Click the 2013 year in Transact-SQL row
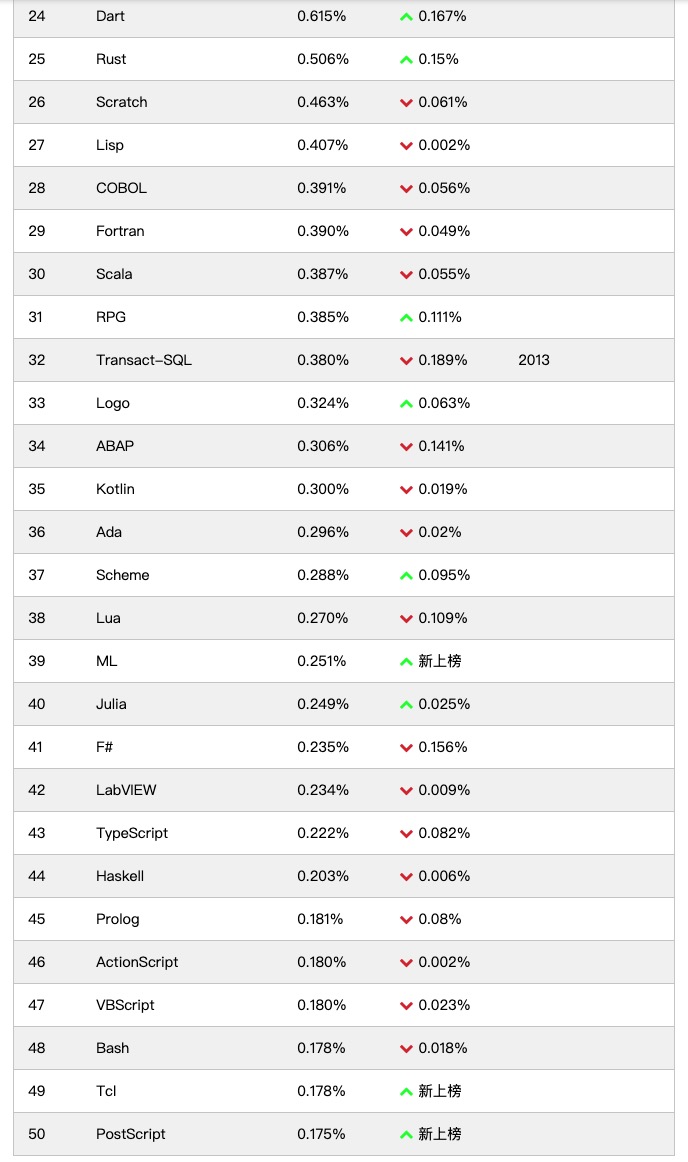Screen dimensions: 688x1162 [x=534, y=360]
